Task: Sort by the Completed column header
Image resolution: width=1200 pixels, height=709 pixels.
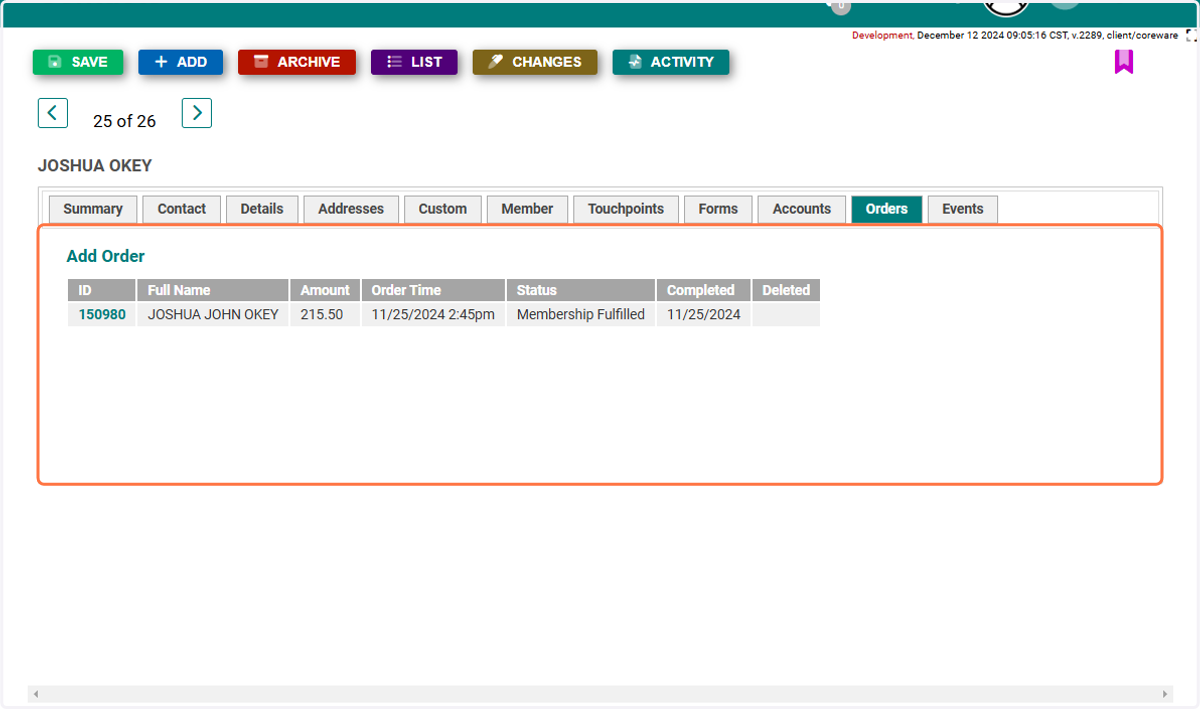Action: [x=704, y=290]
